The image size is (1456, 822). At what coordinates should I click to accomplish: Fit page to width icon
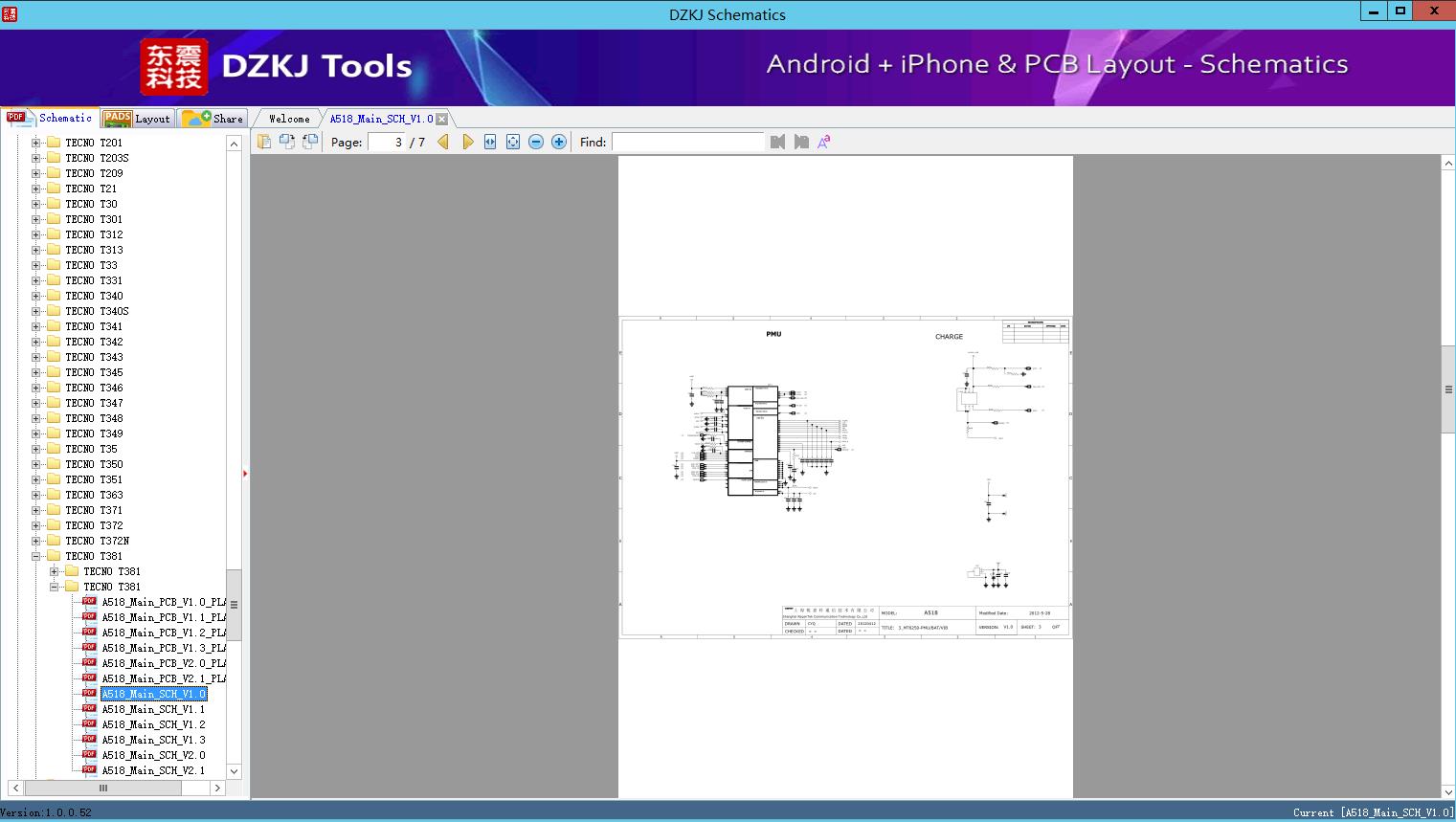490,142
